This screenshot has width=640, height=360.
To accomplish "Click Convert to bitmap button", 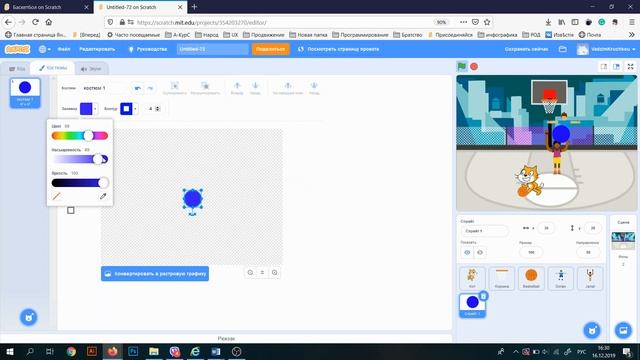I will point(155,273).
